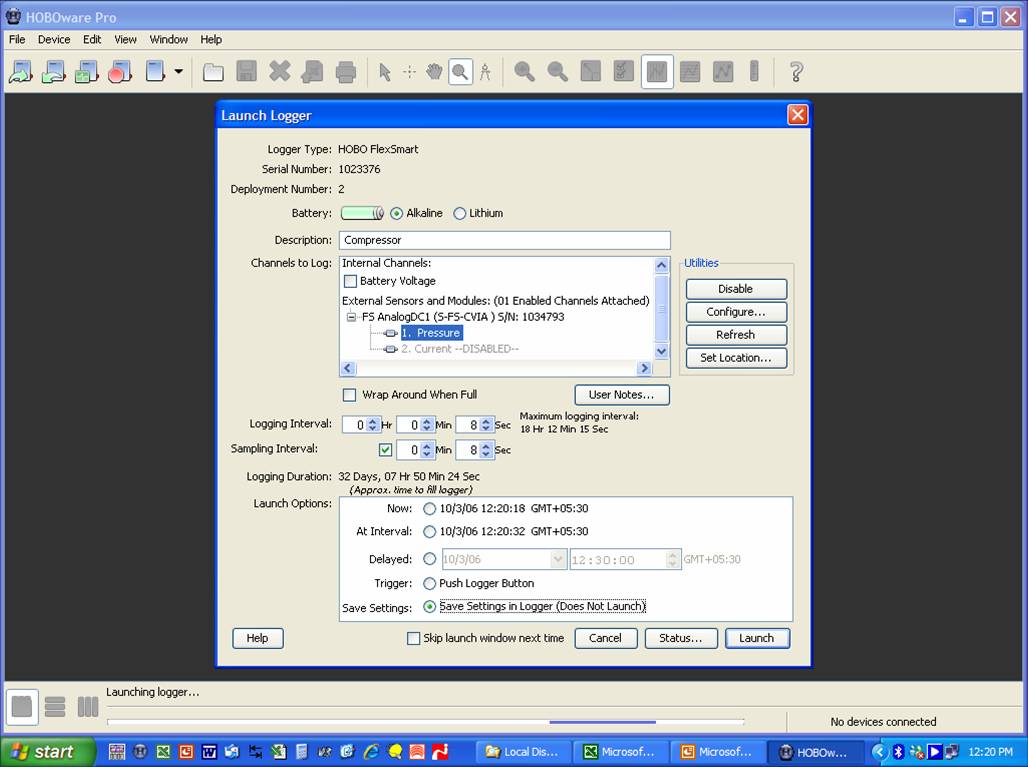
Task: Check Wrap Around When Full
Action: [x=350, y=395]
